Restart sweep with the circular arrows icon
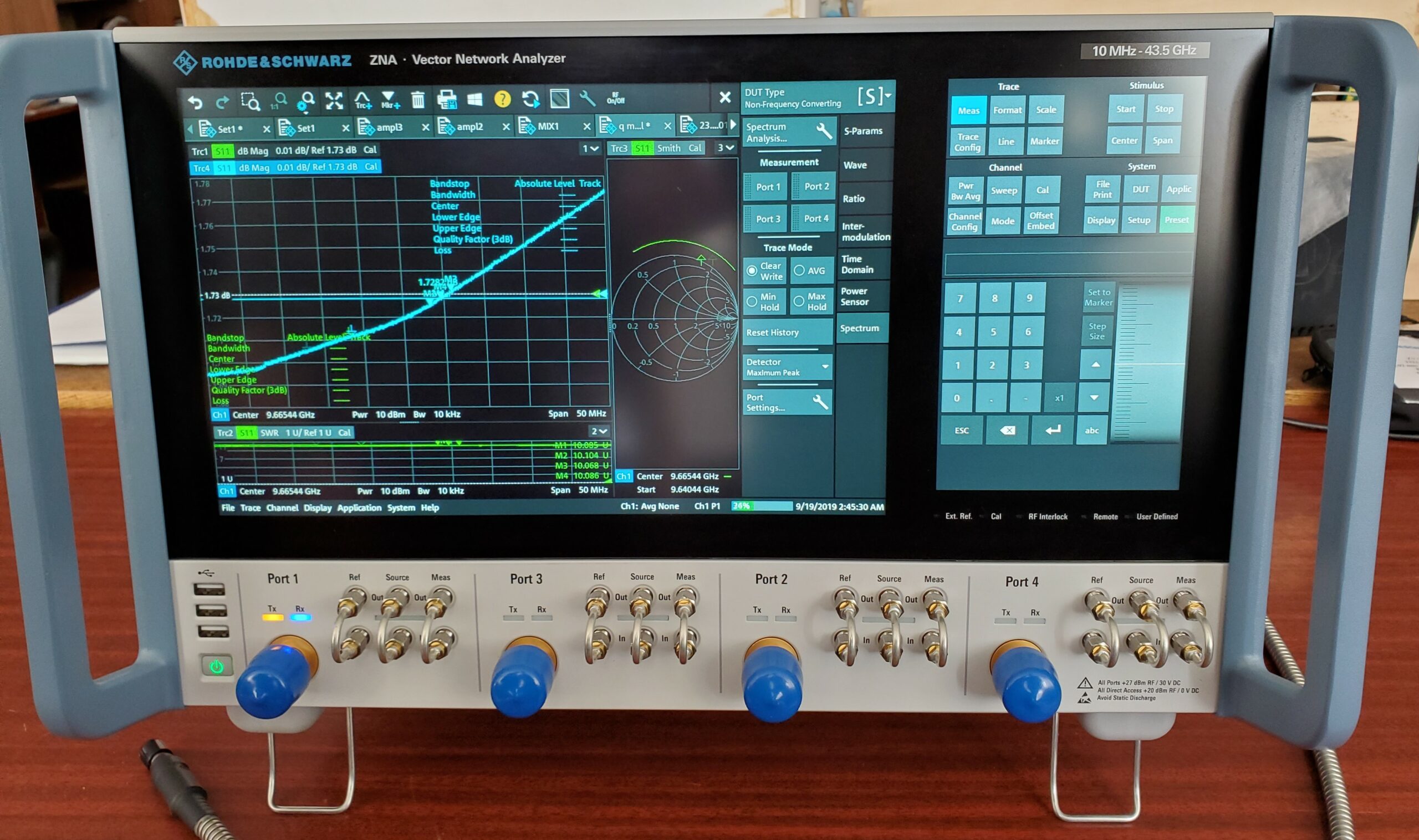The height and width of the screenshot is (840, 1419). tap(530, 100)
